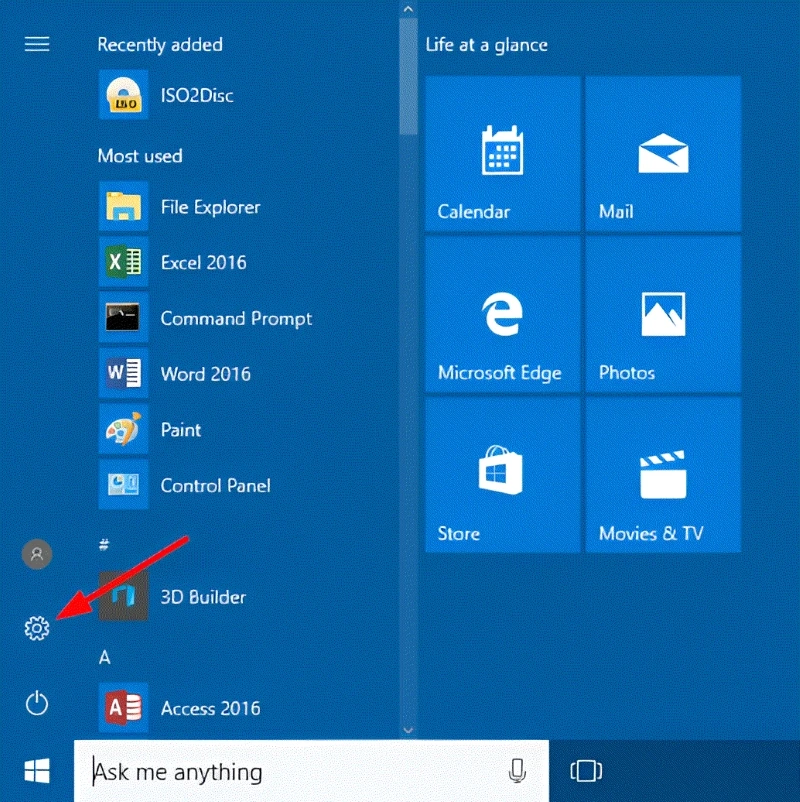Click the Windows Start logo
This screenshot has height=802, width=800.
tap(37, 771)
